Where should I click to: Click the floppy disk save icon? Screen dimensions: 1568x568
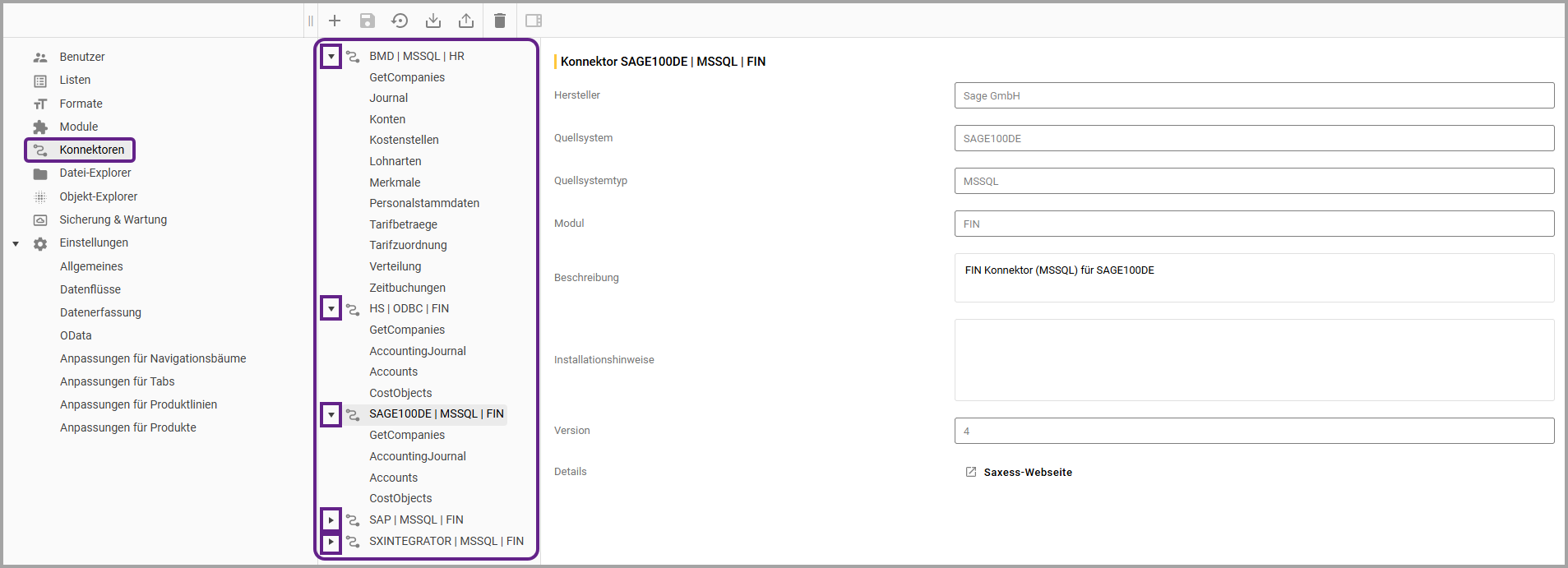pos(368,21)
